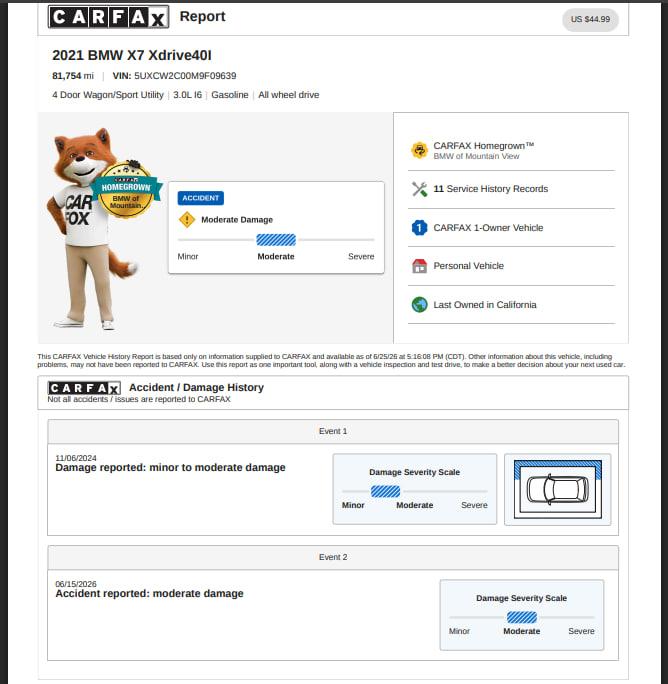Screen dimensions: 668x684
Task: Click the 'Damage reported: minor to moderate damage' text
Action: pyautogui.click(x=170, y=468)
